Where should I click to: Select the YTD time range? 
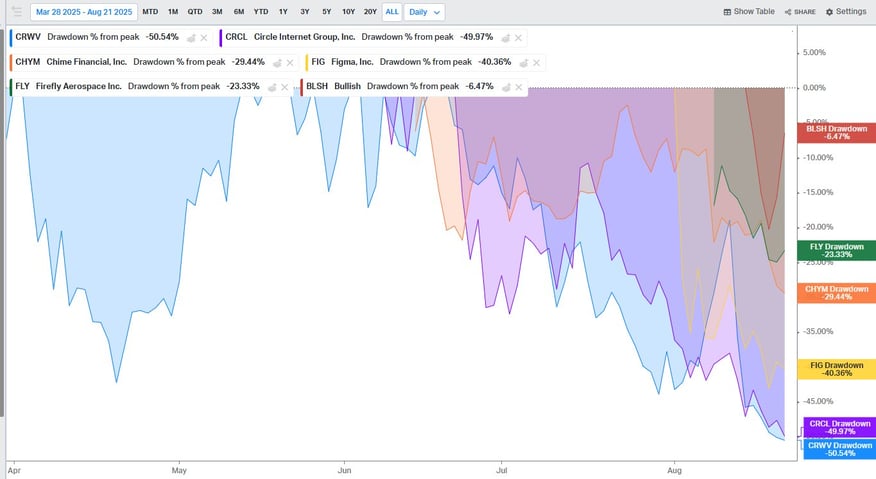tap(261, 12)
